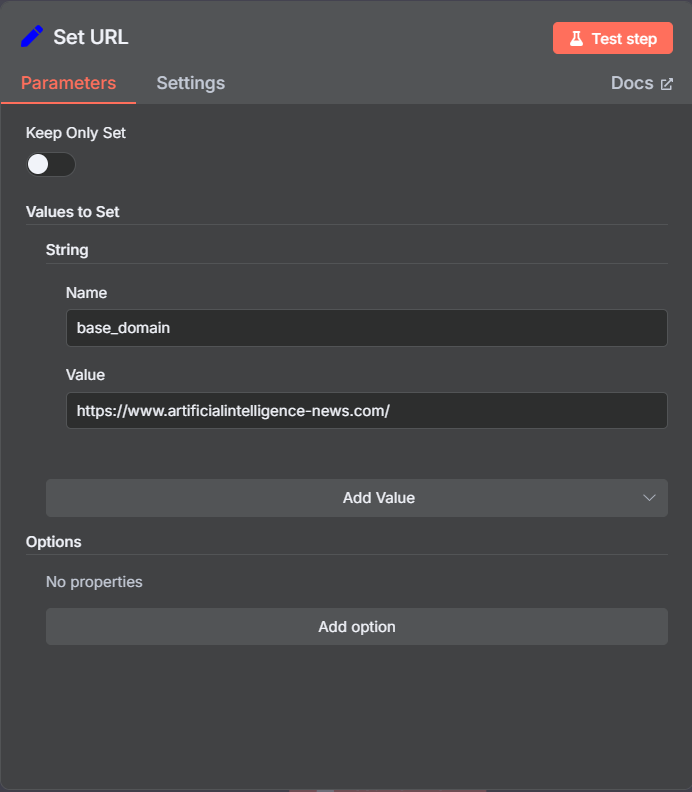Click the Keep Only Set label
The width and height of the screenshot is (692, 792).
76,133
